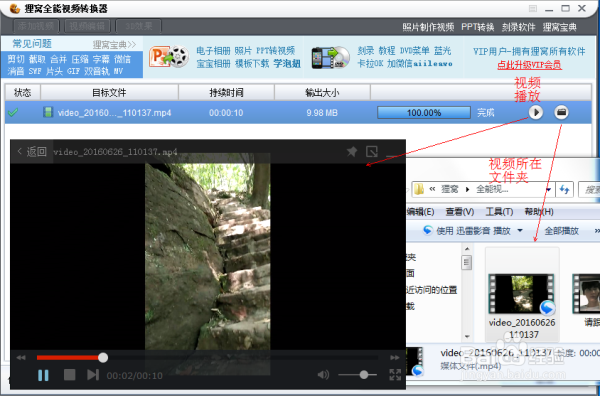Image resolution: width=600 pixels, height=396 pixels.
Task: Expand dropdown arrow beside 迅雷影音 播放
Action: tap(520, 231)
